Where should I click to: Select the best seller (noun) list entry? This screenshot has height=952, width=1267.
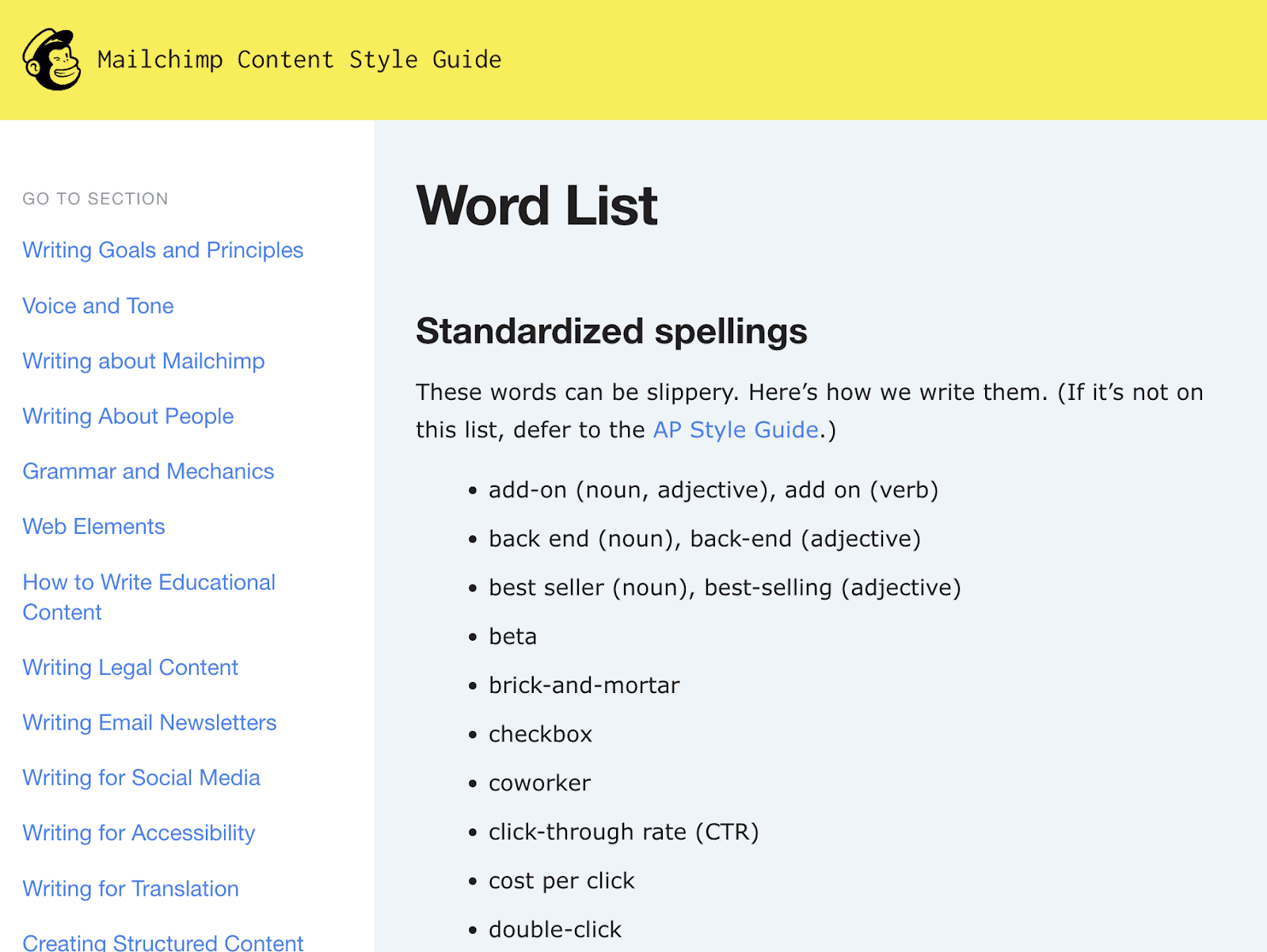(x=725, y=588)
